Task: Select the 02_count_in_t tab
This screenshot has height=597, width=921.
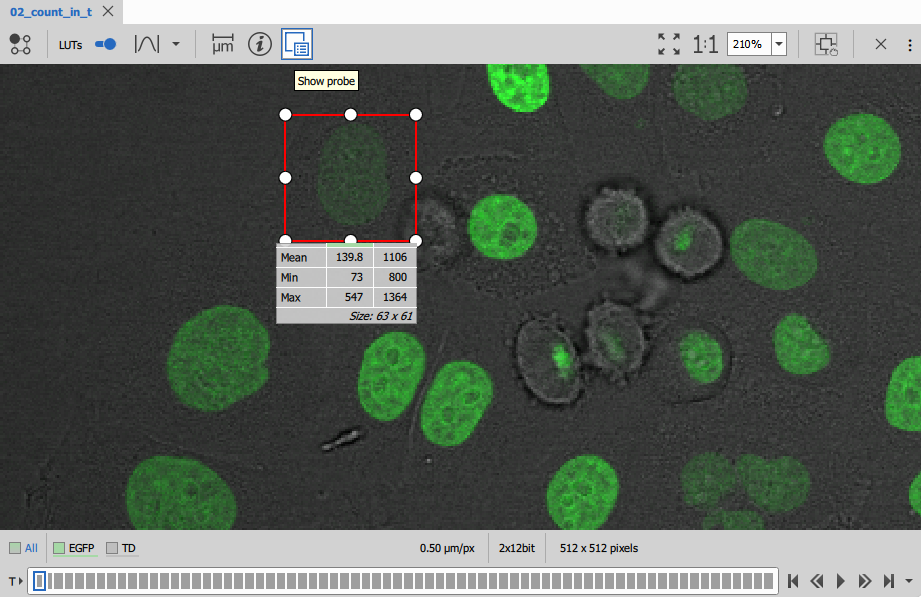Action: pos(50,13)
